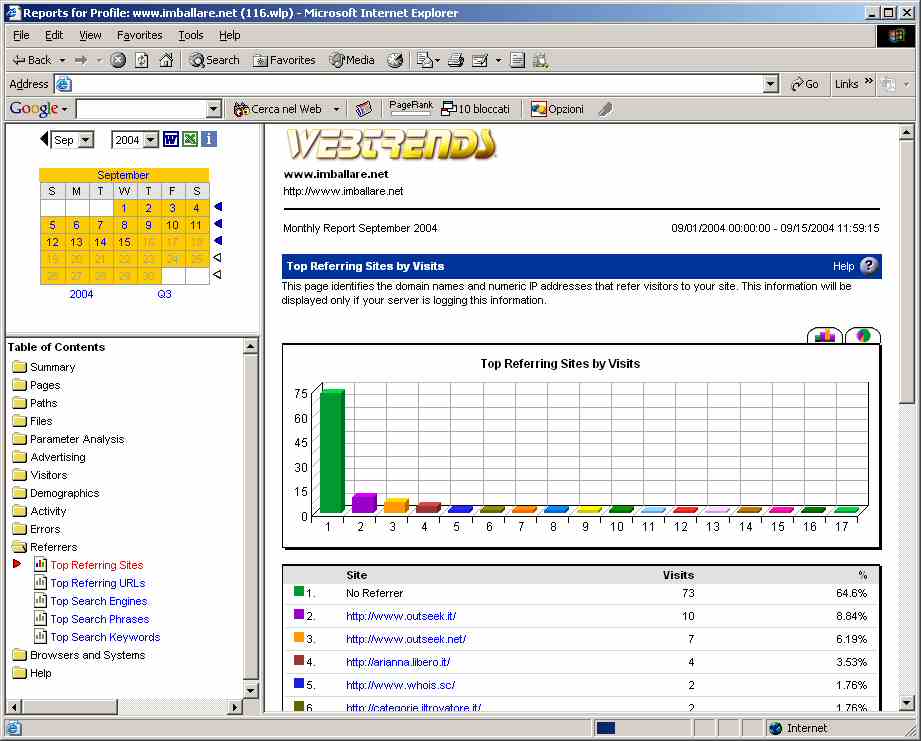The height and width of the screenshot is (741, 921).
Task: Click the Internet zone status bar icon
Action: pyautogui.click(x=775, y=728)
